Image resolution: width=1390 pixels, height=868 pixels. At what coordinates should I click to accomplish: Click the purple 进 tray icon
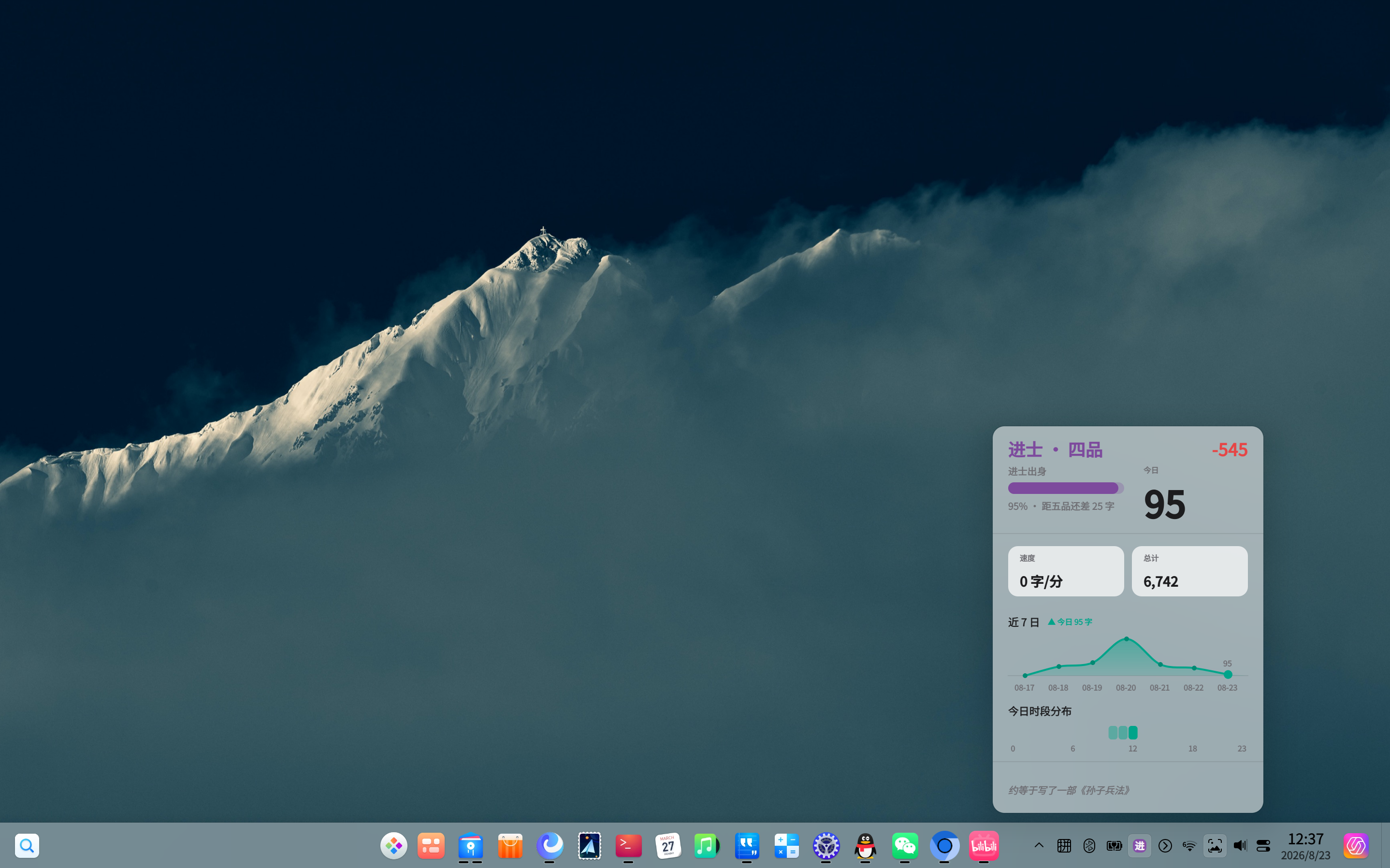[1140, 846]
